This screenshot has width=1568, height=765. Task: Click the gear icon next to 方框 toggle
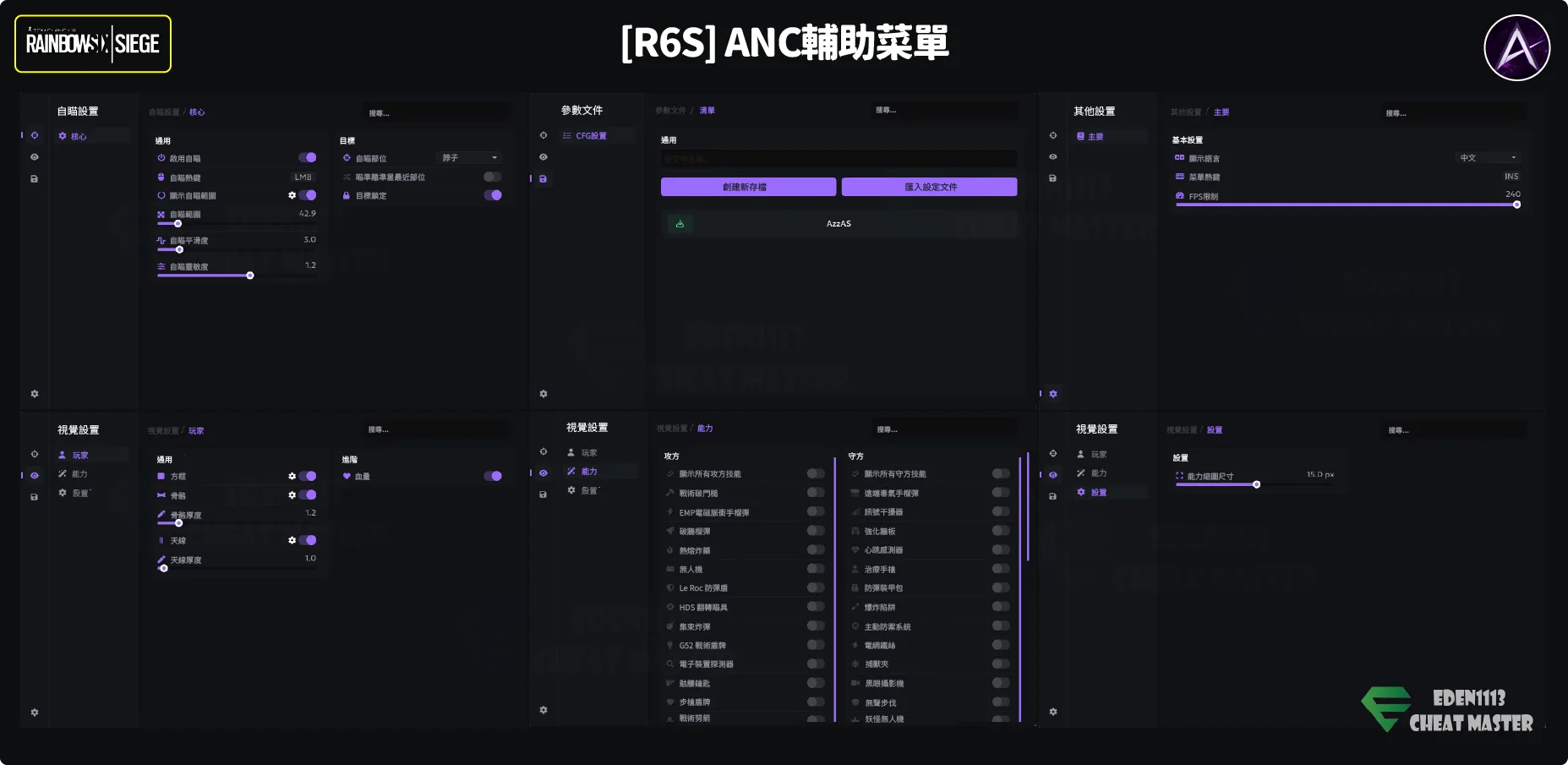(292, 476)
